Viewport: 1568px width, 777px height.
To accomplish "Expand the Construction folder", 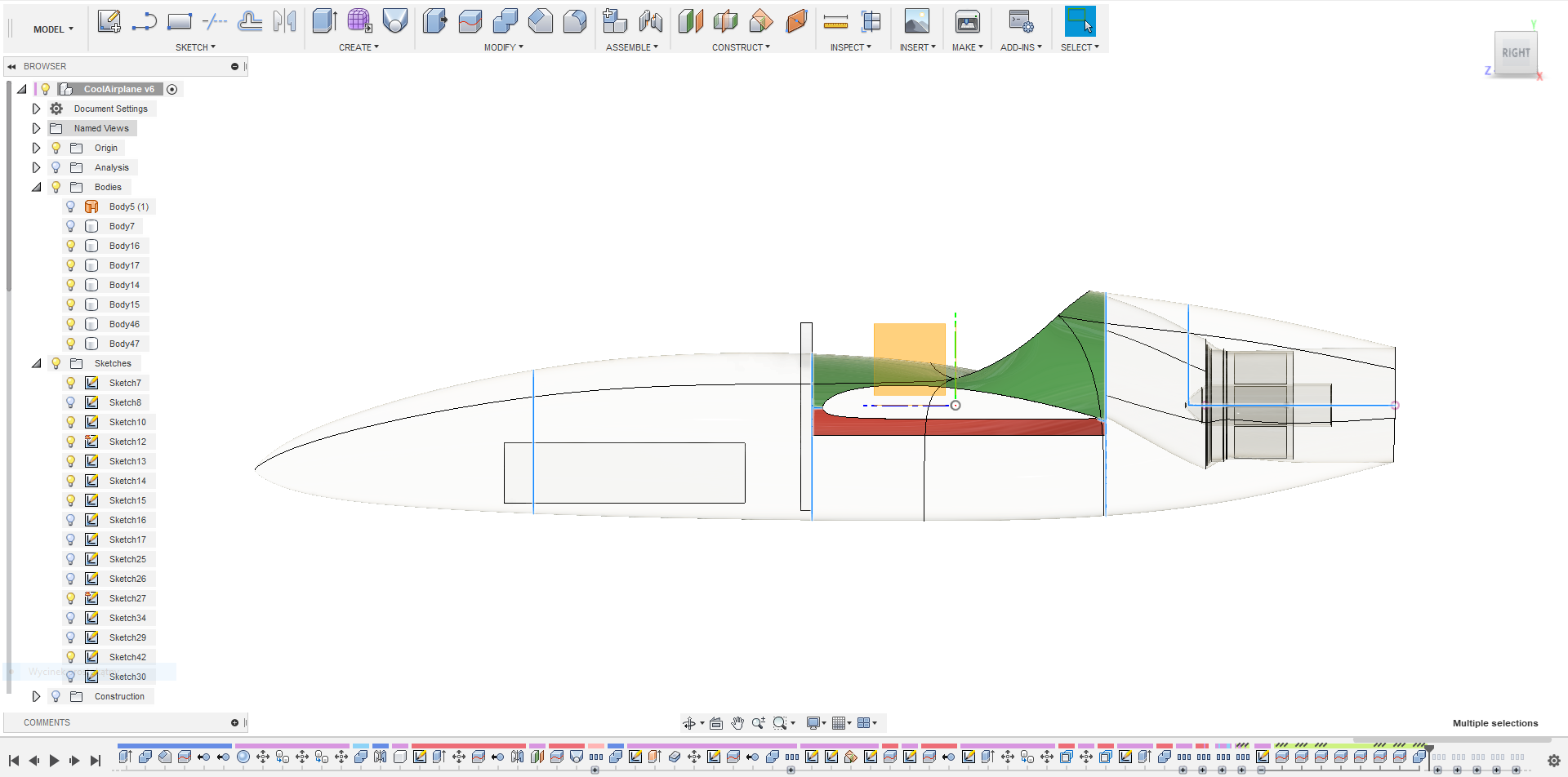I will pyautogui.click(x=36, y=696).
